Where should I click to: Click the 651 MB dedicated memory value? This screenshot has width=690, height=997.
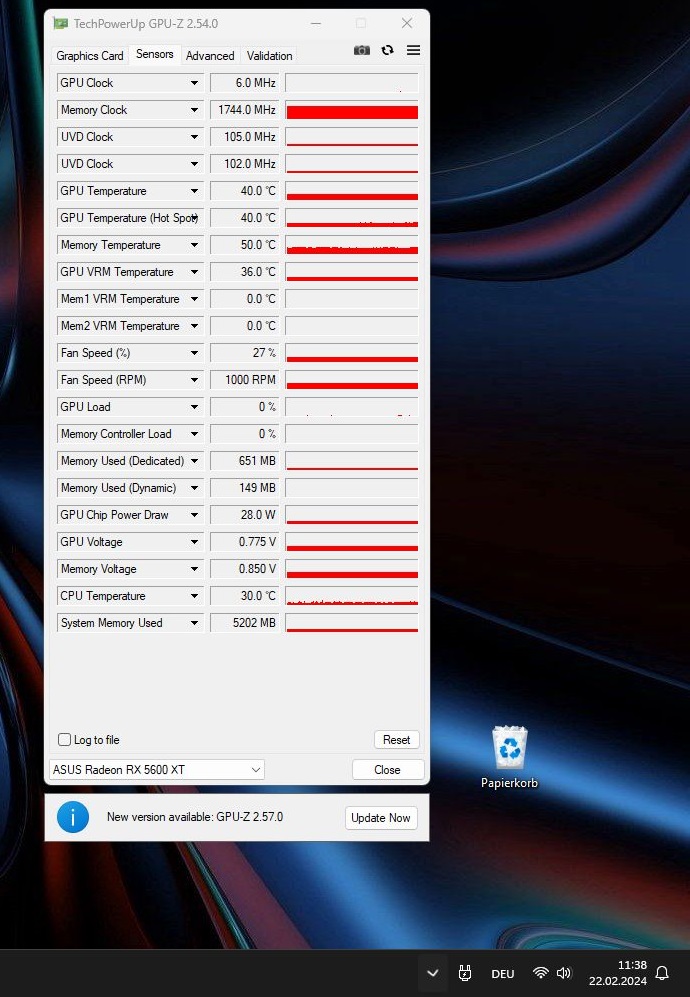point(245,461)
